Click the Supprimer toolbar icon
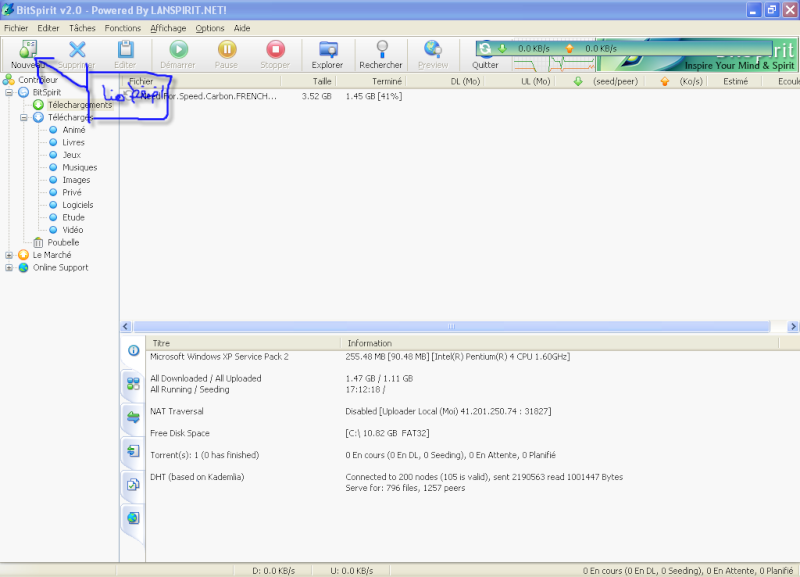The image size is (800, 577). point(77,49)
